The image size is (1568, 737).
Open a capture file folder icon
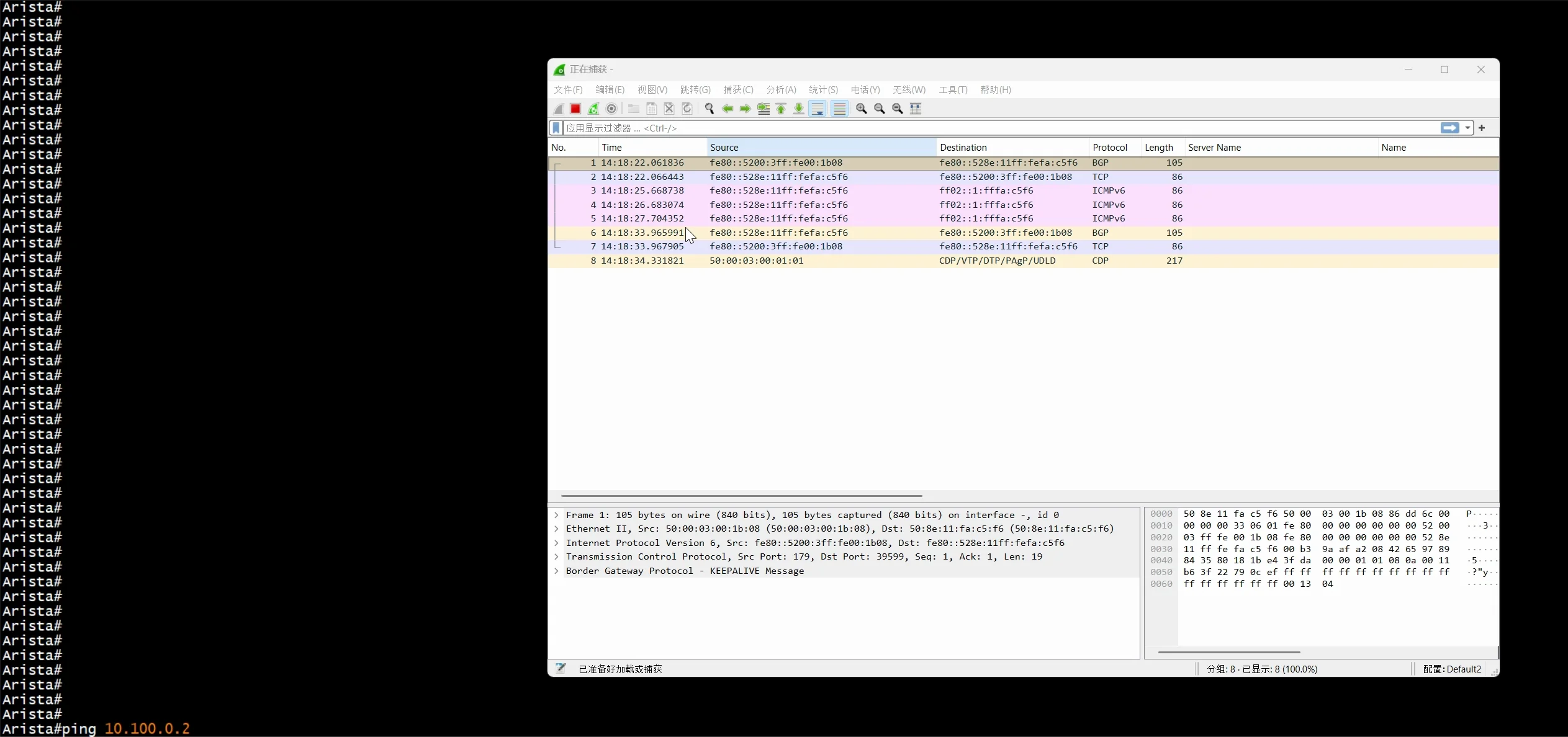tap(633, 109)
